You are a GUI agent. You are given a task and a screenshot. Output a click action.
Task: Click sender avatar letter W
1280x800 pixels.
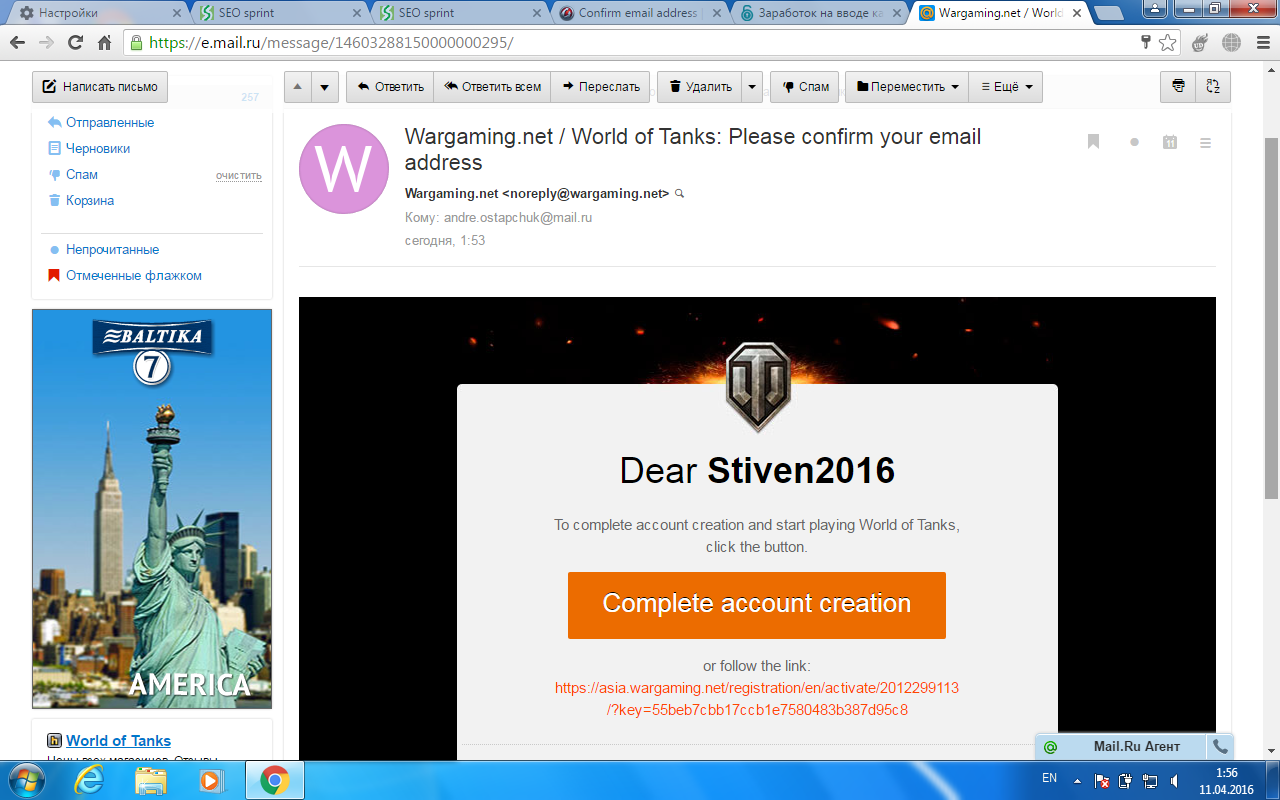(344, 169)
